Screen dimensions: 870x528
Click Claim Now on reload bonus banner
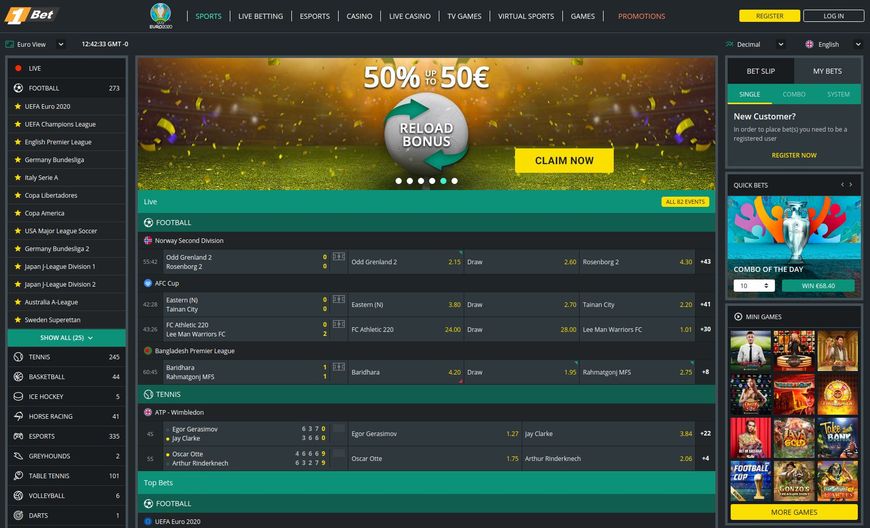pyautogui.click(x=564, y=160)
